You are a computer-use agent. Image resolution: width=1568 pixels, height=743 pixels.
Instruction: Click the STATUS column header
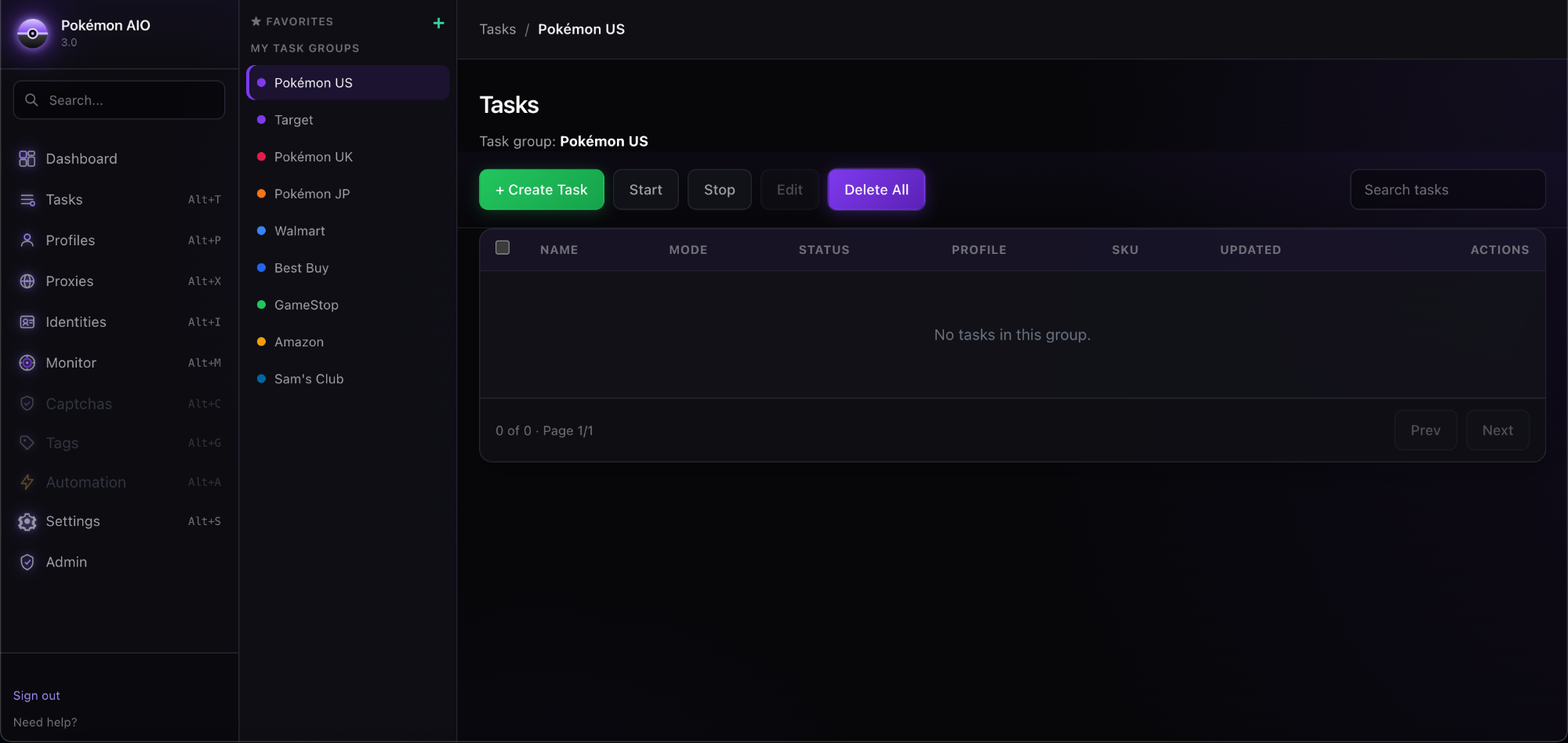coord(824,249)
